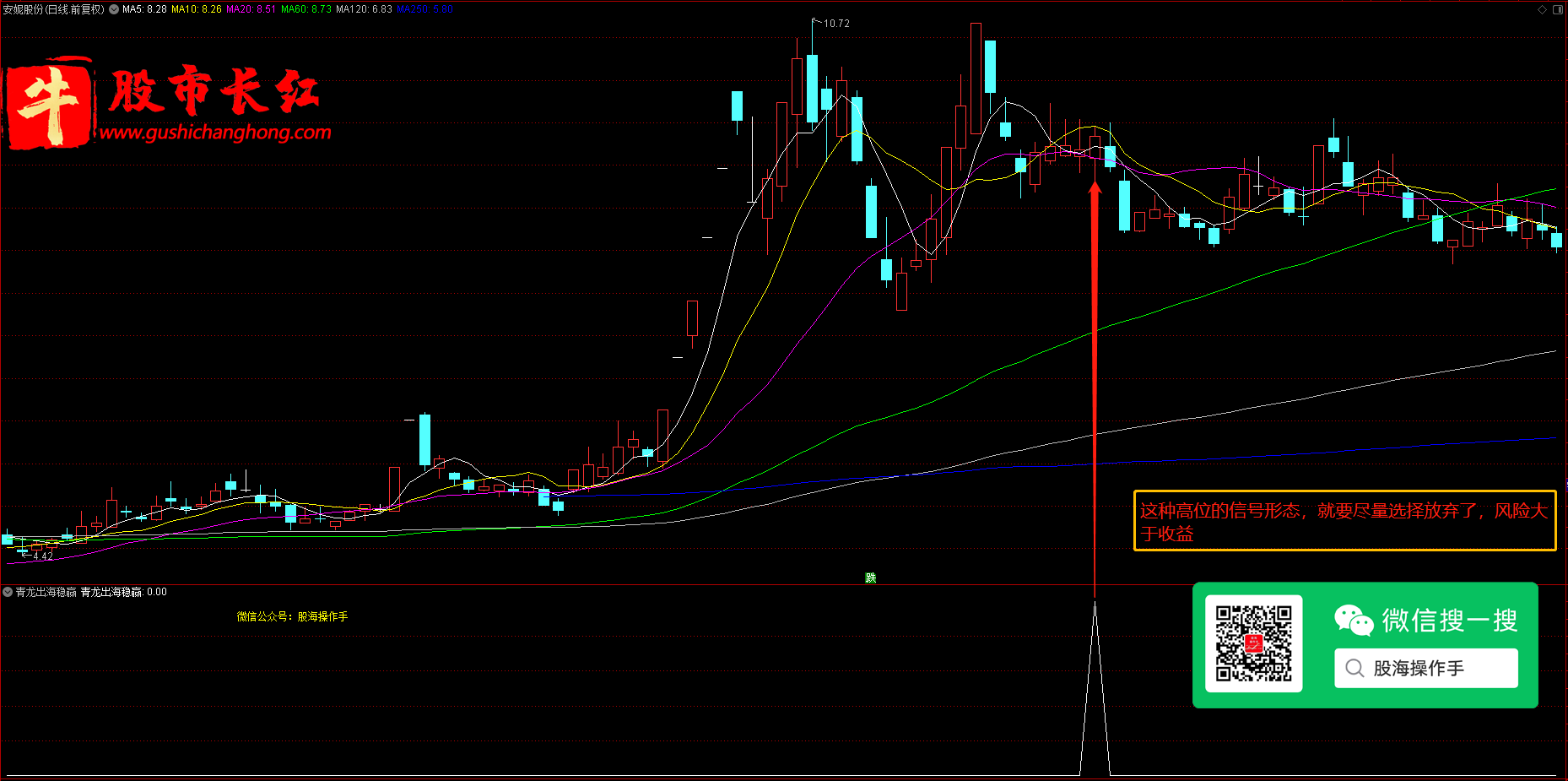Click the 4.42 low price marker
Viewport: 1568px width, 781px height.
[x=42, y=556]
